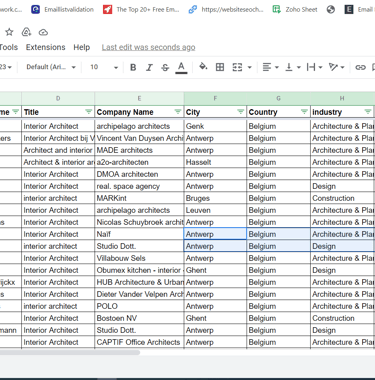Select the 'CAPTIF Office Architects' cell
375x380 pixels.
[139, 342]
